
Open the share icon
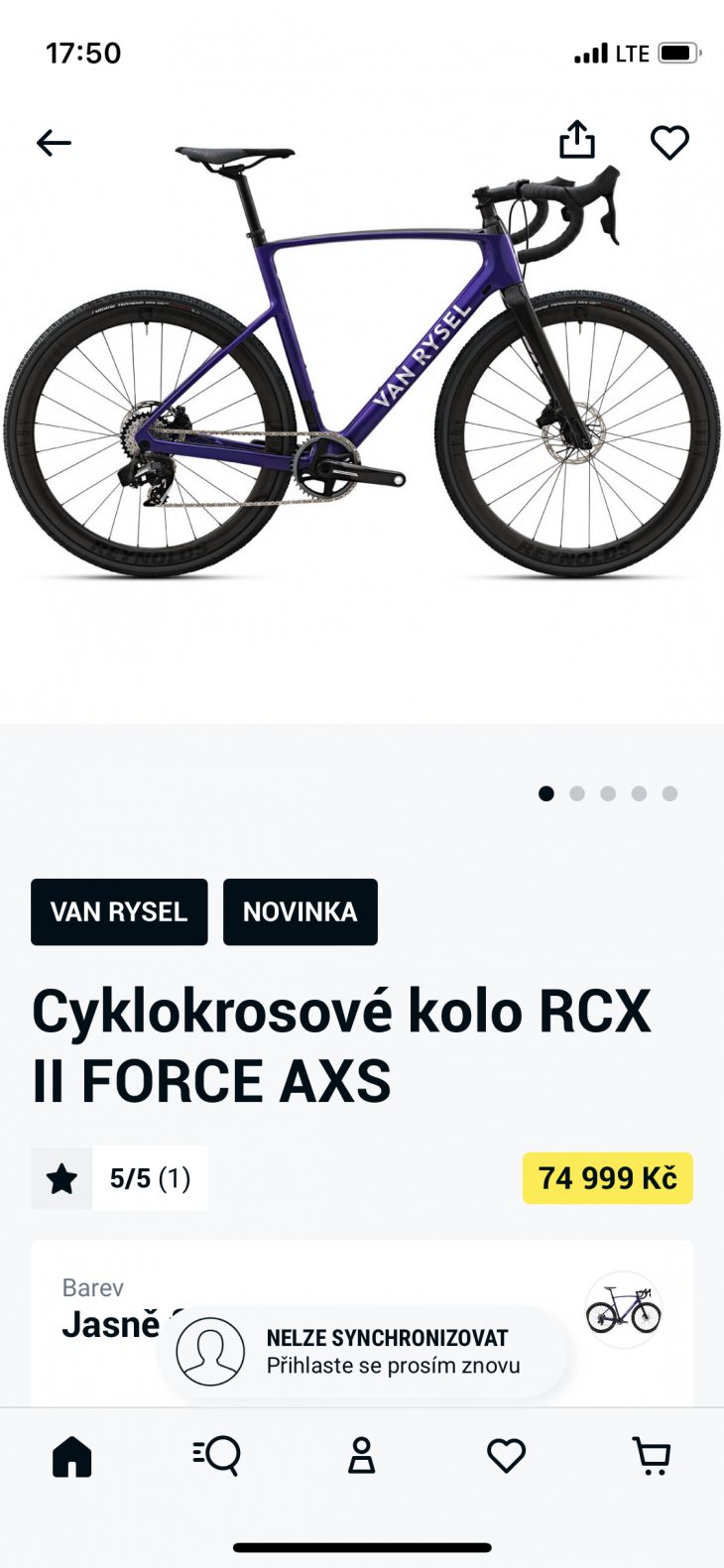point(577,140)
